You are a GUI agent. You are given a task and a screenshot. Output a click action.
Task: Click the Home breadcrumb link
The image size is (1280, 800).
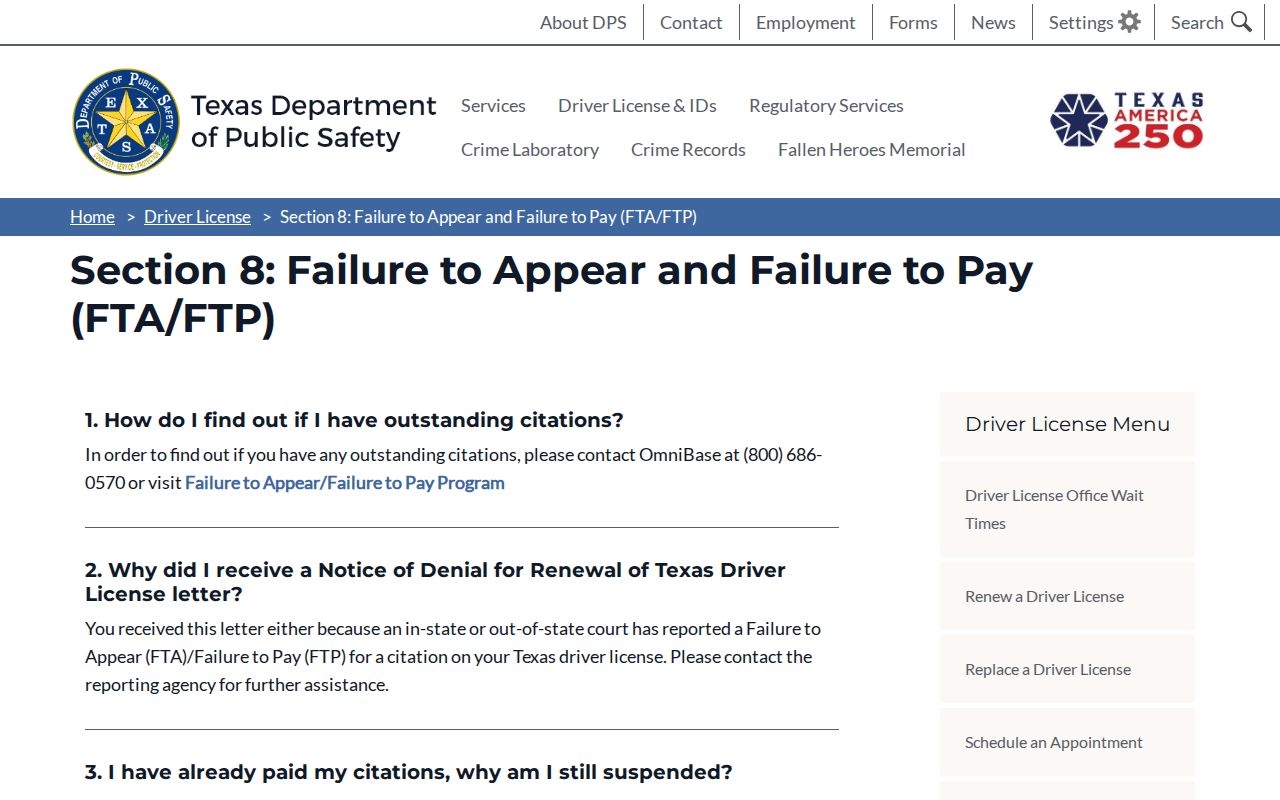coord(92,217)
